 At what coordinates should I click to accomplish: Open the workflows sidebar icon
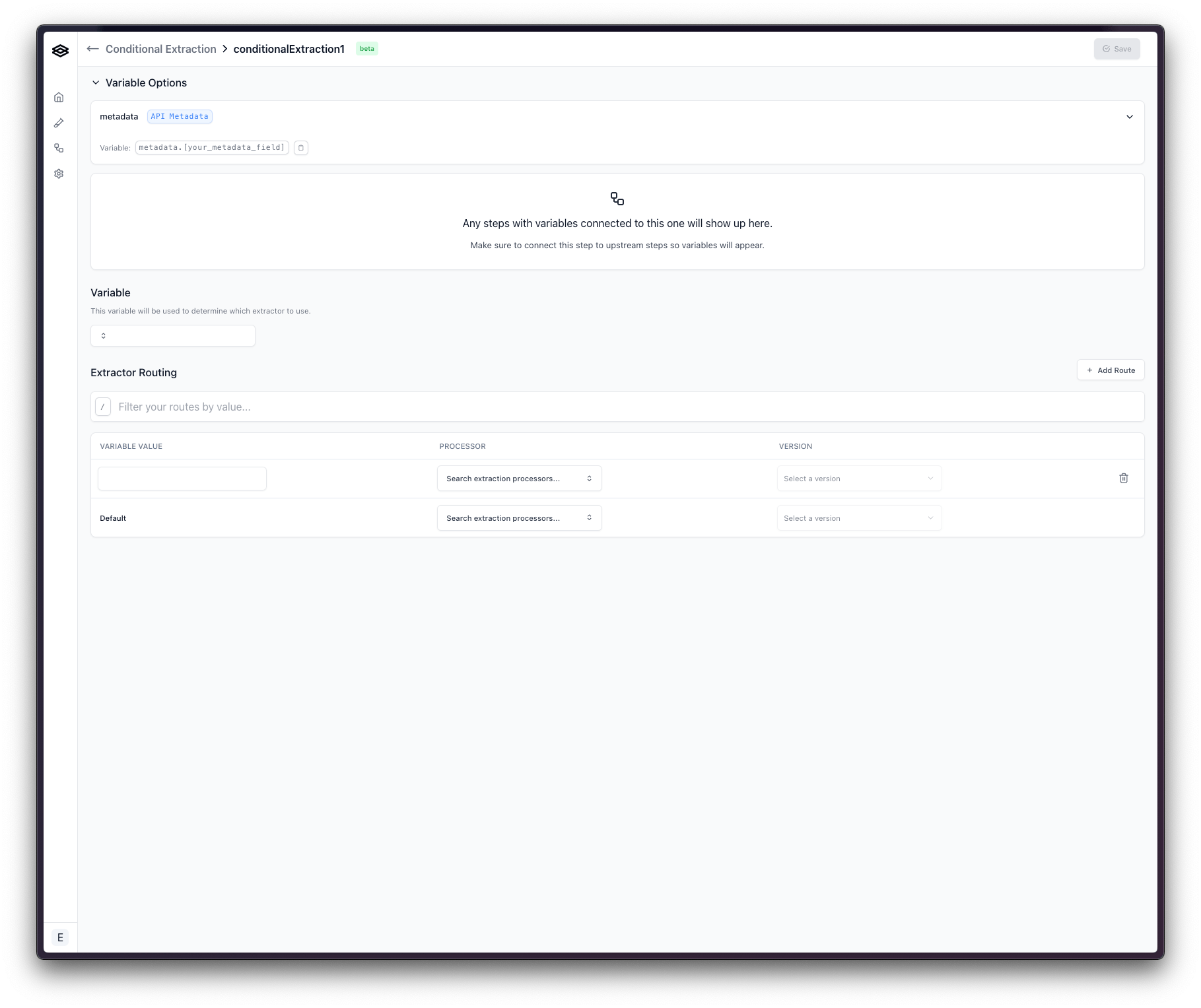[59, 149]
